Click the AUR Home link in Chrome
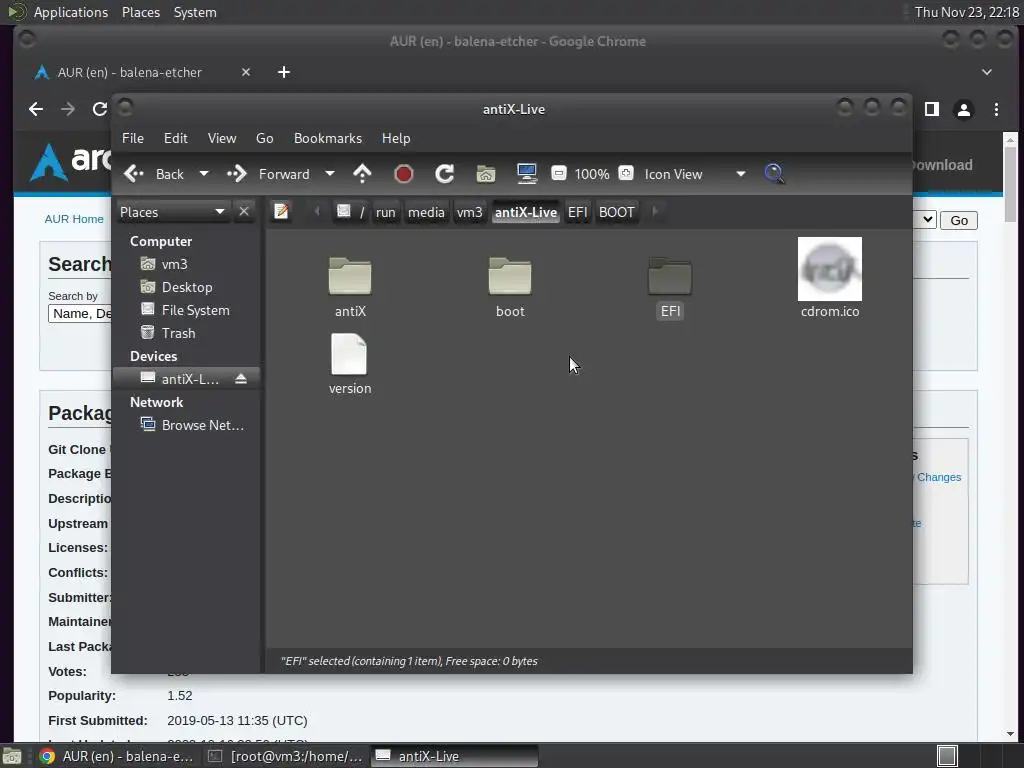 [74, 219]
